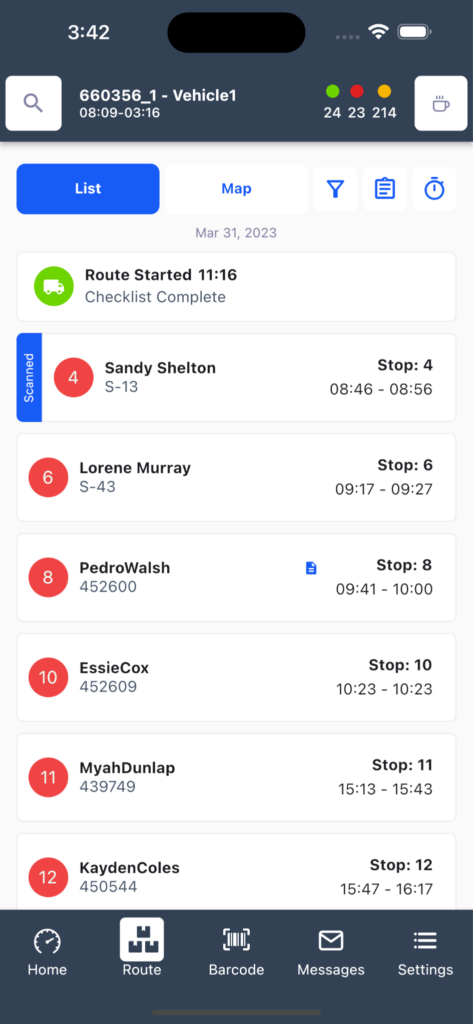Open EssieCox stop 10 entry
The image size is (473, 1024).
236,677
